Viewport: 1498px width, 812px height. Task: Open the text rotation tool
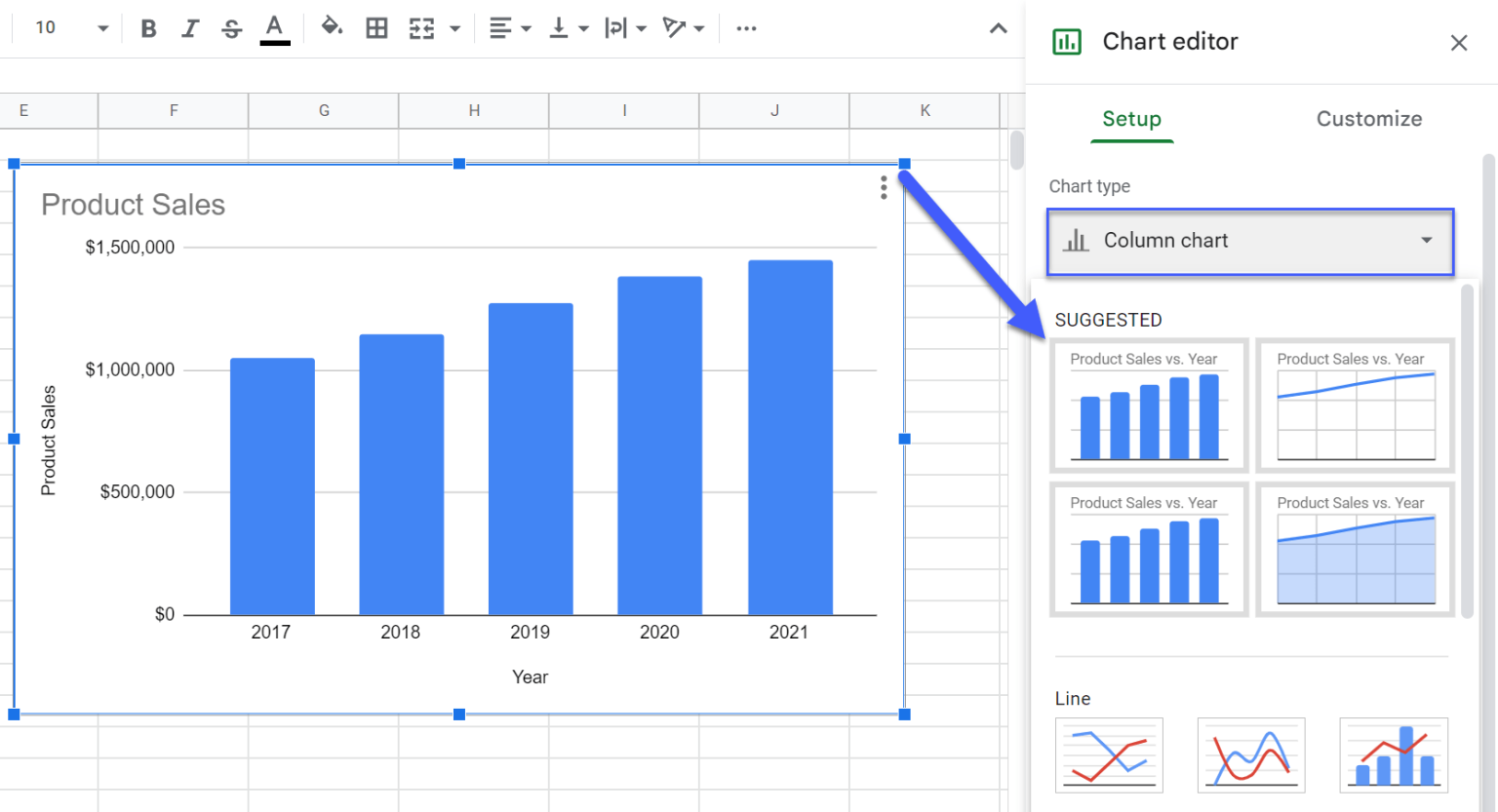tap(676, 27)
